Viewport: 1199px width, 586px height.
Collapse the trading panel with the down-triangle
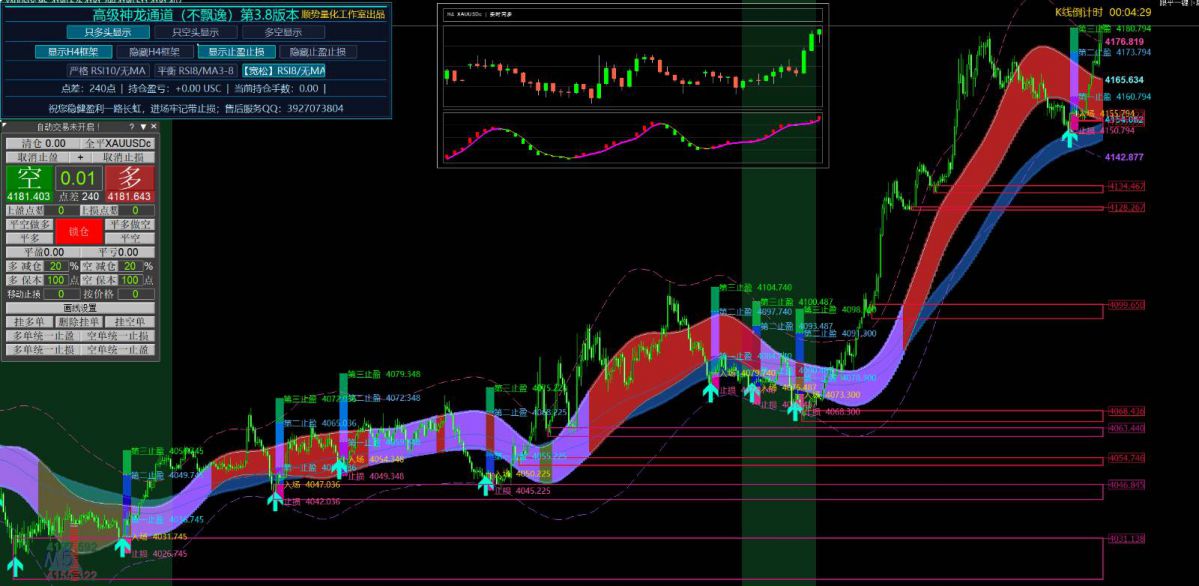(143, 127)
